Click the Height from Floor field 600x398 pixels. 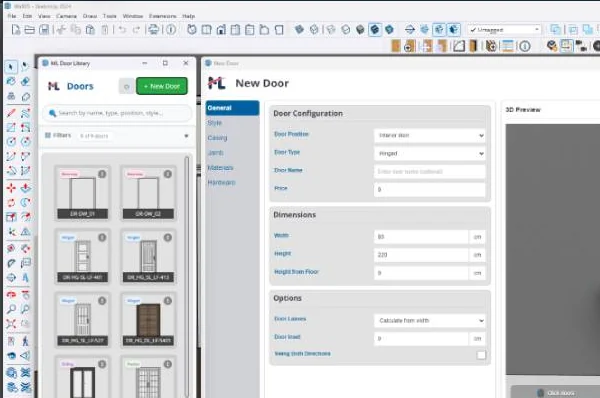(x=421, y=273)
